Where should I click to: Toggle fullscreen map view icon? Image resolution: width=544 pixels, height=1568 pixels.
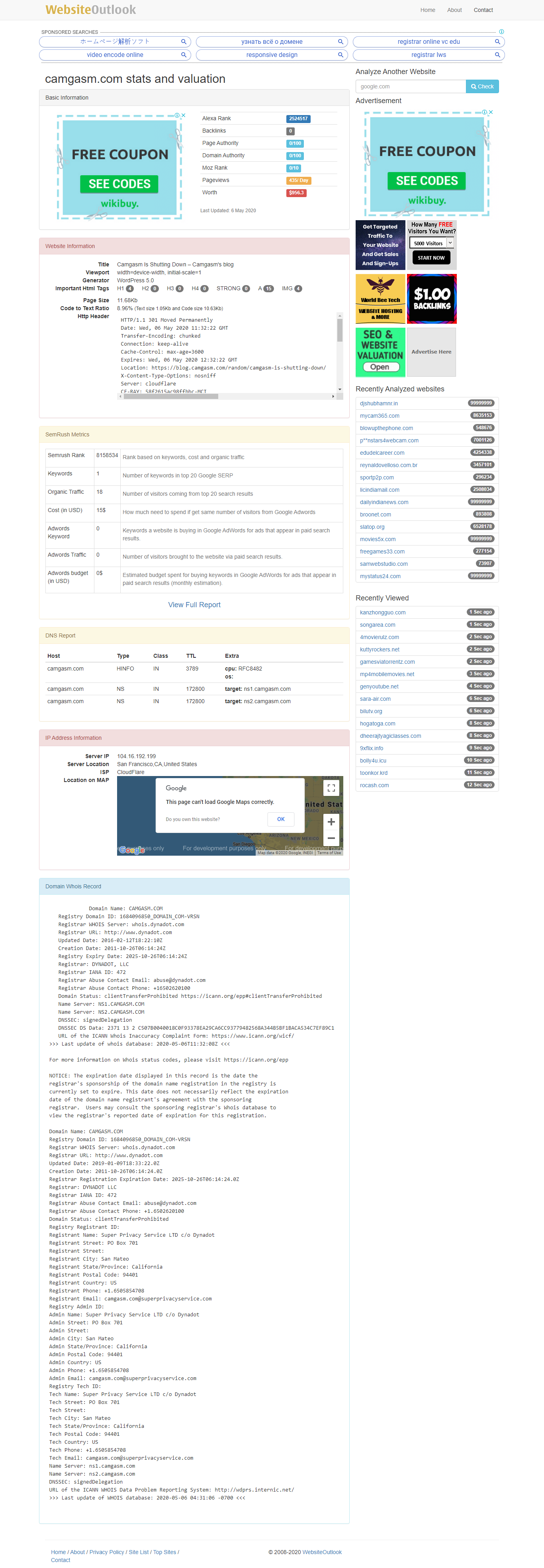point(331,788)
